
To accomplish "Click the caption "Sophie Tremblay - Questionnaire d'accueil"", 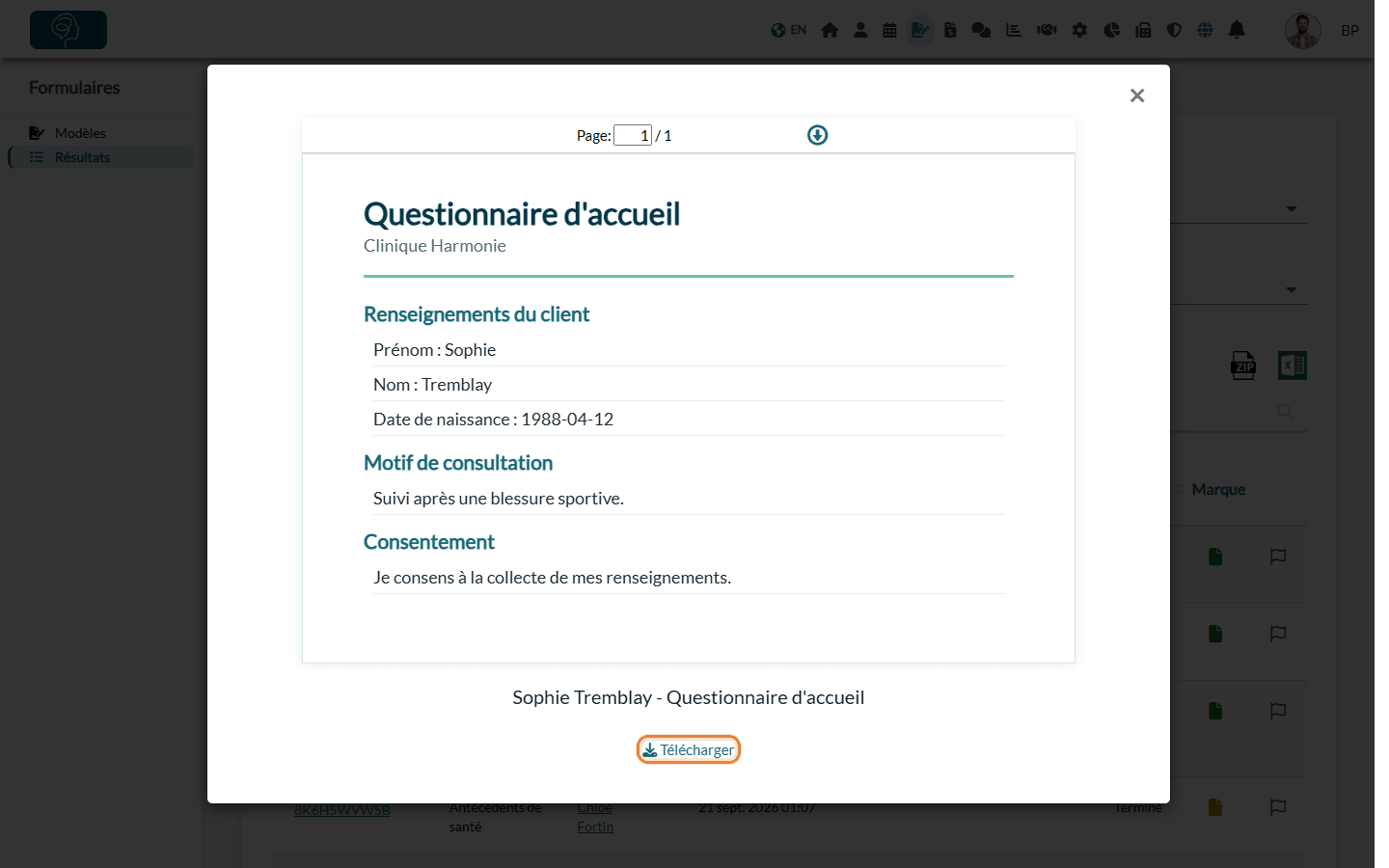I will pos(689,697).
